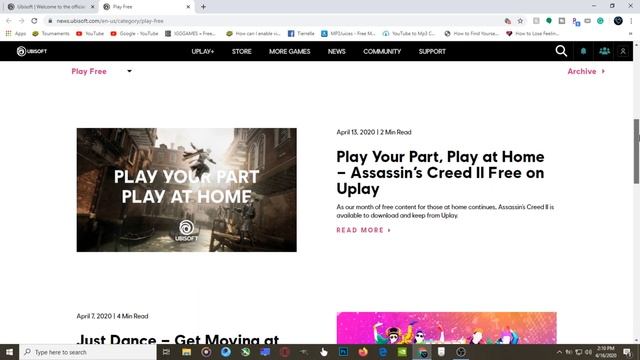Open the YouTube to Mp3 bookmark
640x360 pixels.
pyautogui.click(x=409, y=33)
